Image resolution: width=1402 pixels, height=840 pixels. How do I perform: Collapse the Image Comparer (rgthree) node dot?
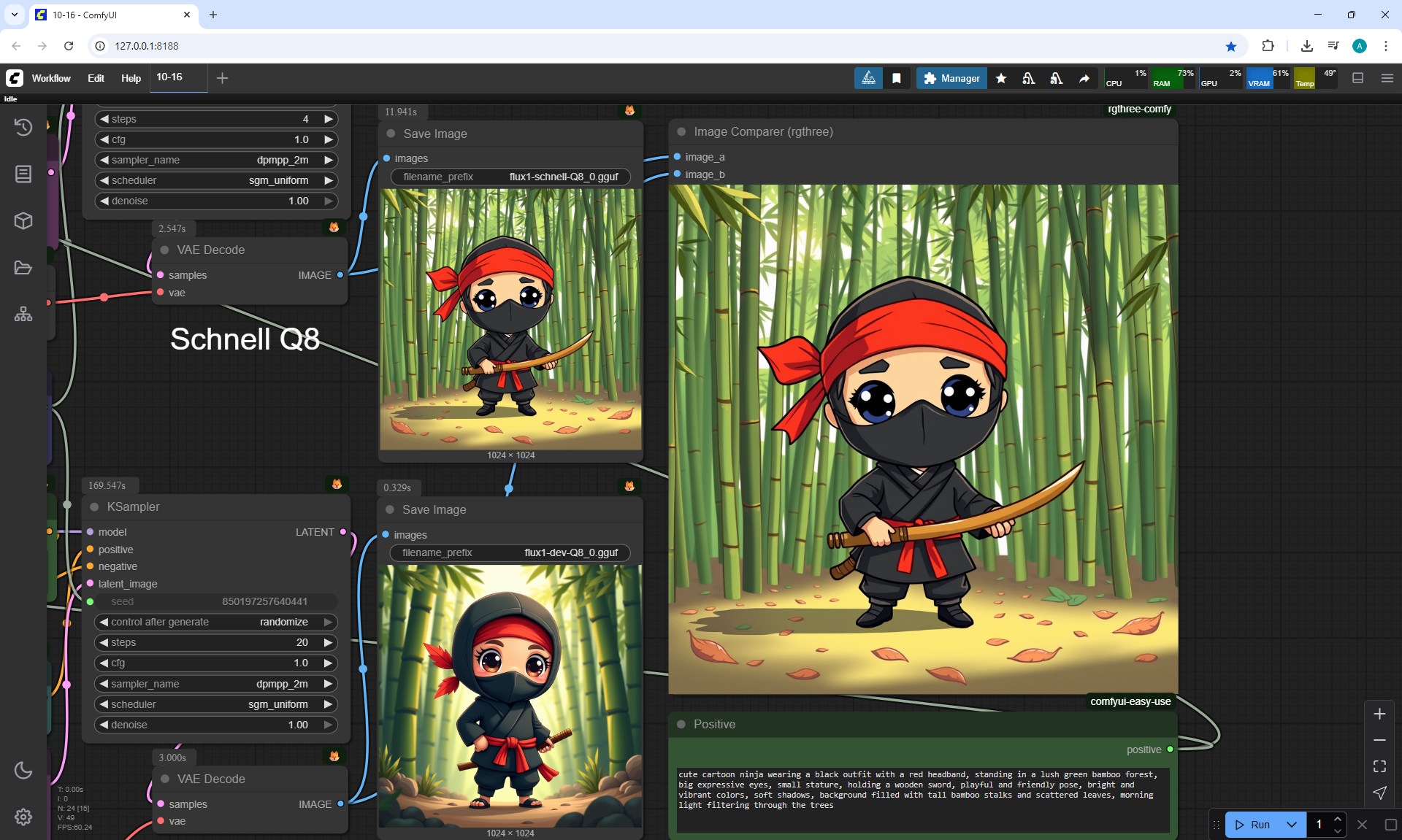681,132
